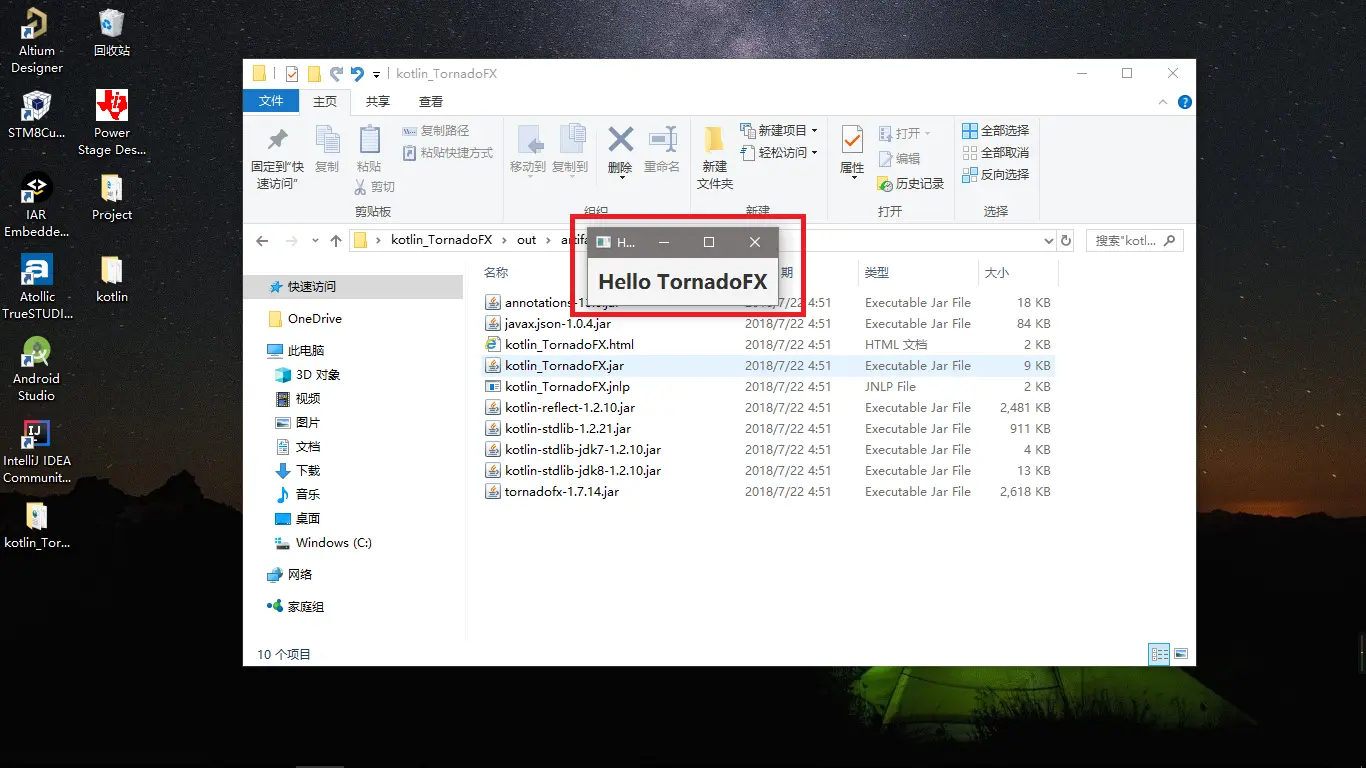Open Android Studio desktop icon
This screenshot has height=768, width=1366.
coord(37,369)
